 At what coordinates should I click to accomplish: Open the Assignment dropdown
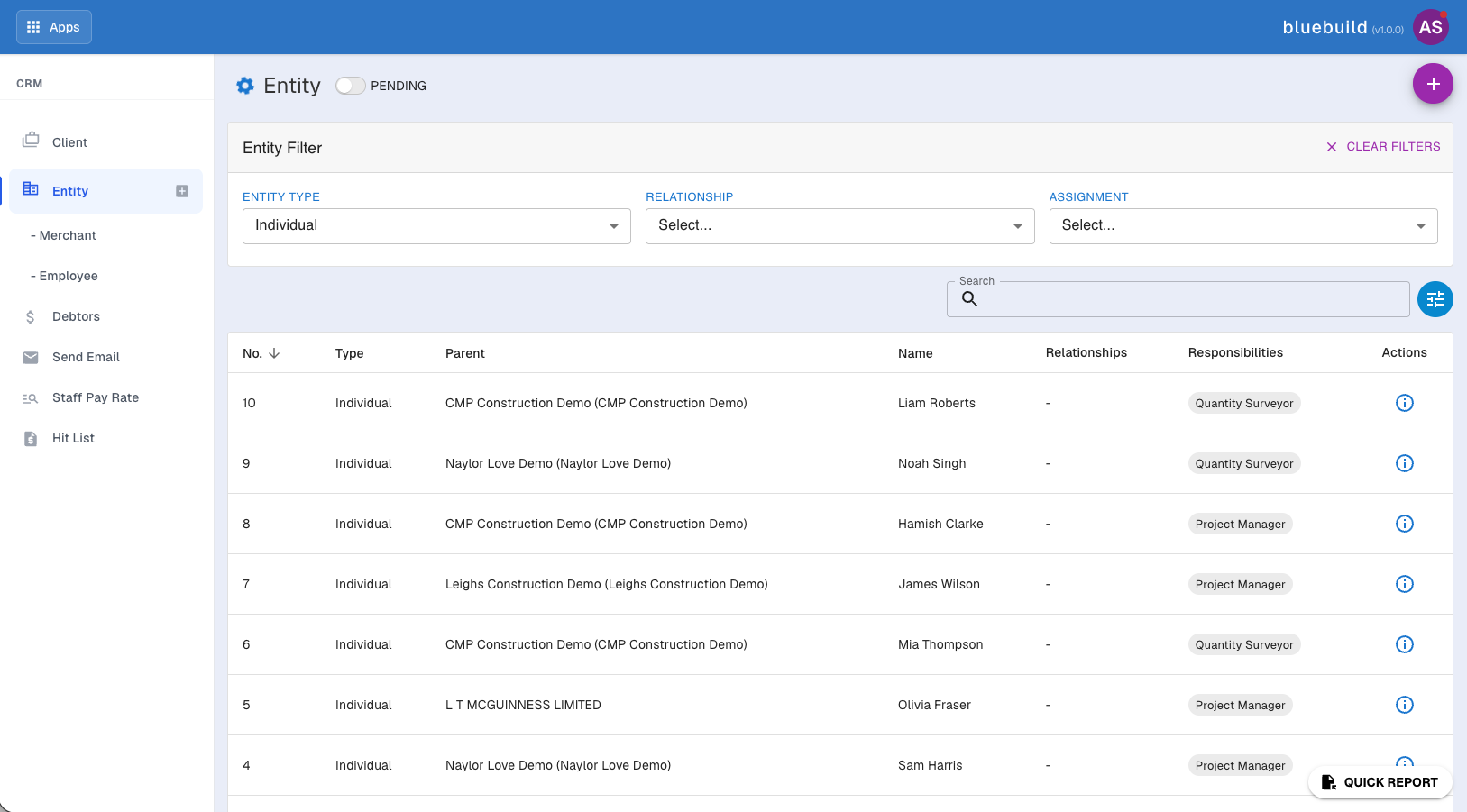tap(1243, 226)
